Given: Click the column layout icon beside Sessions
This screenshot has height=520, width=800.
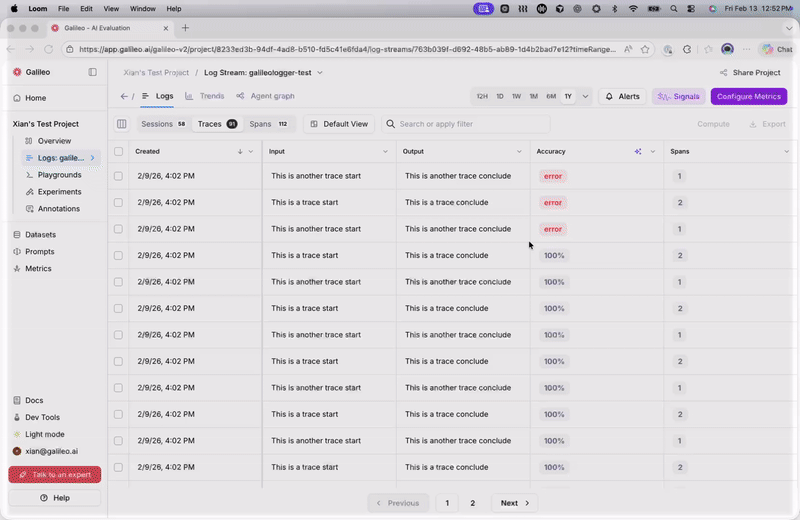Looking at the screenshot, I should [122, 124].
